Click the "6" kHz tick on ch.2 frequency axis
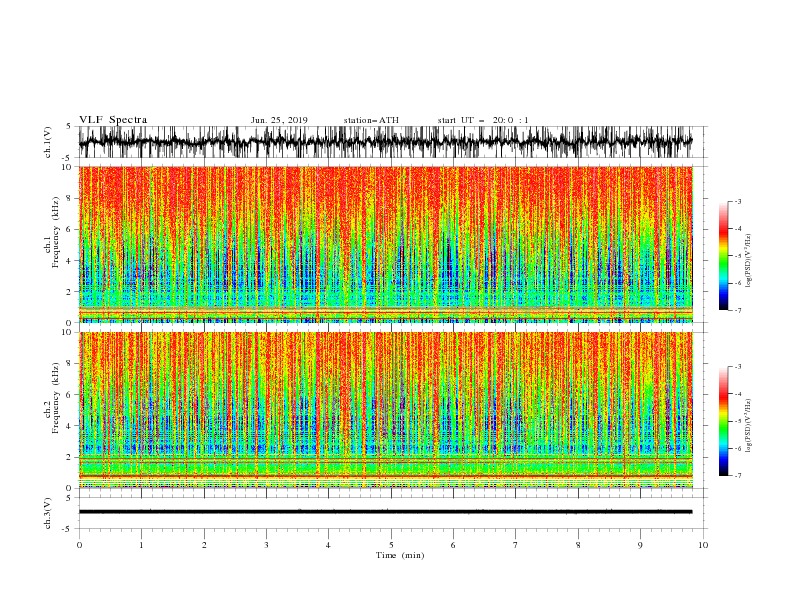Viewport: 792px width, 612px height. (x=69, y=395)
